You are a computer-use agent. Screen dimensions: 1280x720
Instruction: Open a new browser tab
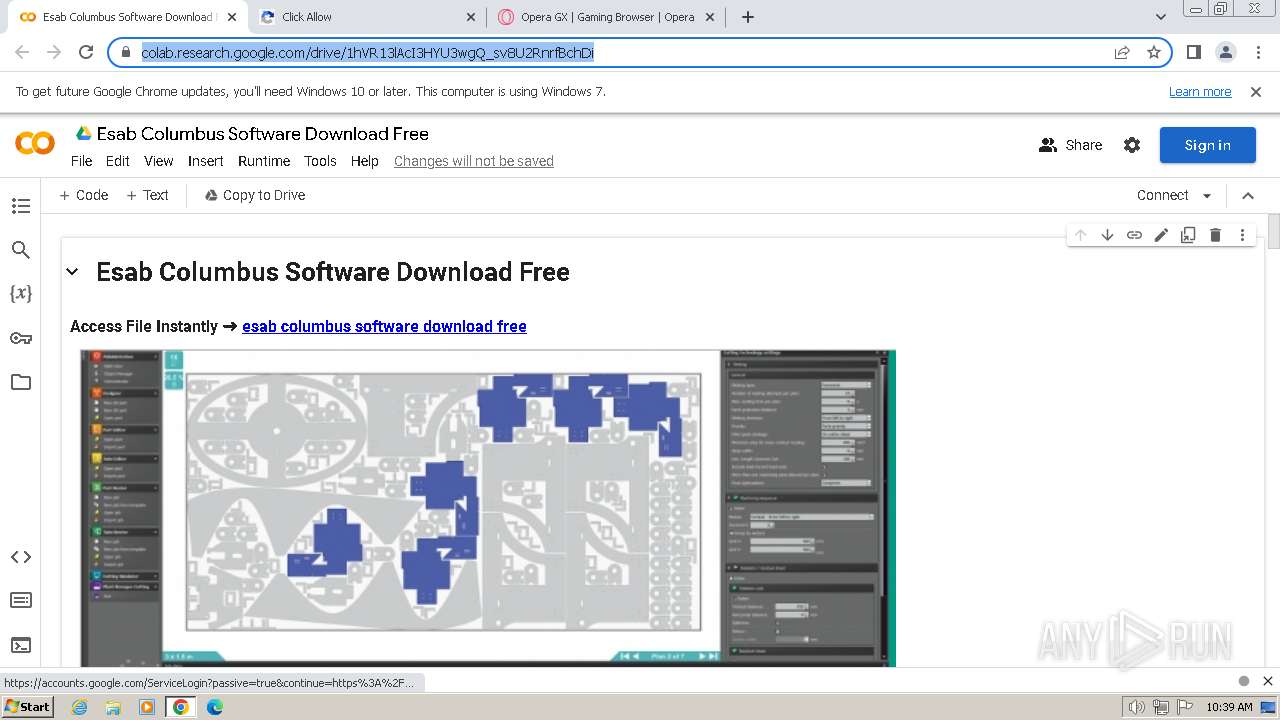point(748,17)
